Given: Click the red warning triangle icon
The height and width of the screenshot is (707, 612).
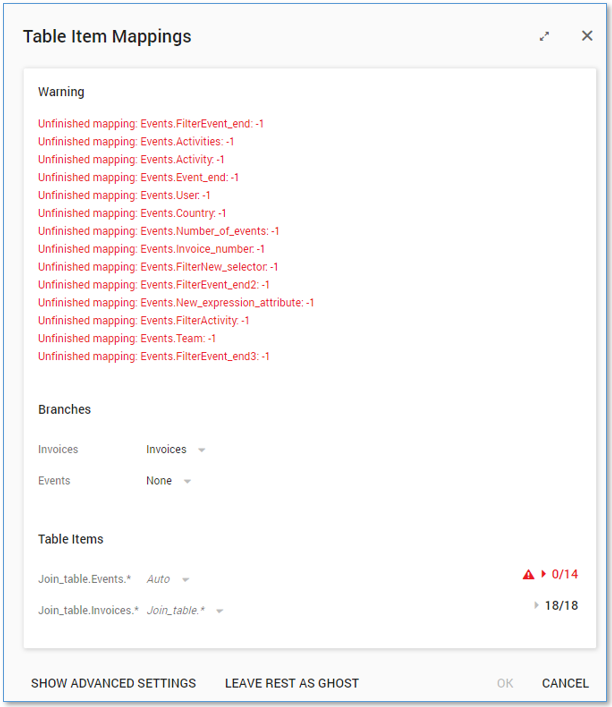Looking at the screenshot, I should (528, 575).
